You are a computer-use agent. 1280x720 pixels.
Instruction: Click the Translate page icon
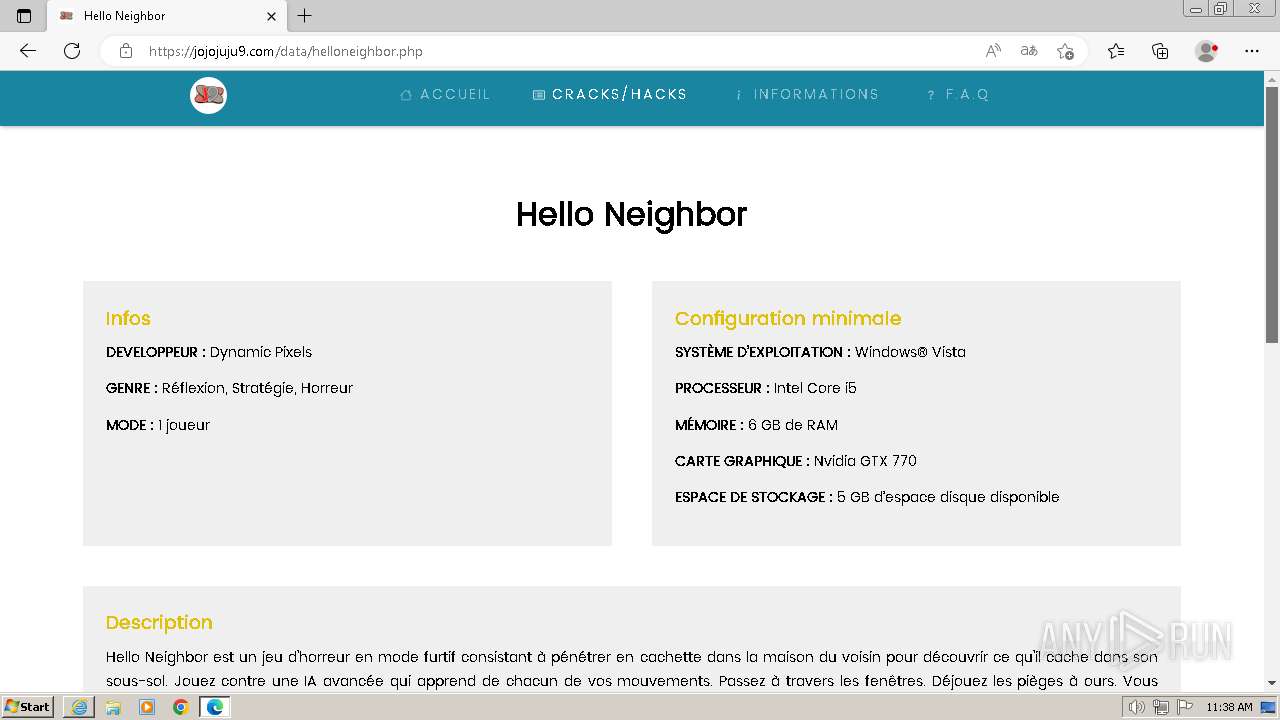1029,51
